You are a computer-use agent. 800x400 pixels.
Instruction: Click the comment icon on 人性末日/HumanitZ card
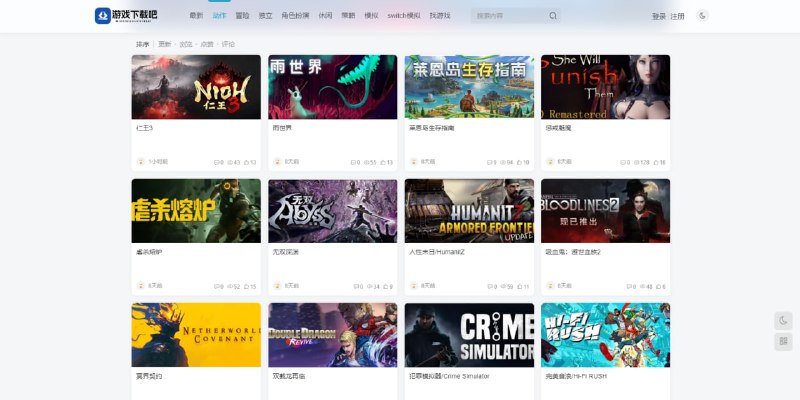[x=489, y=287]
